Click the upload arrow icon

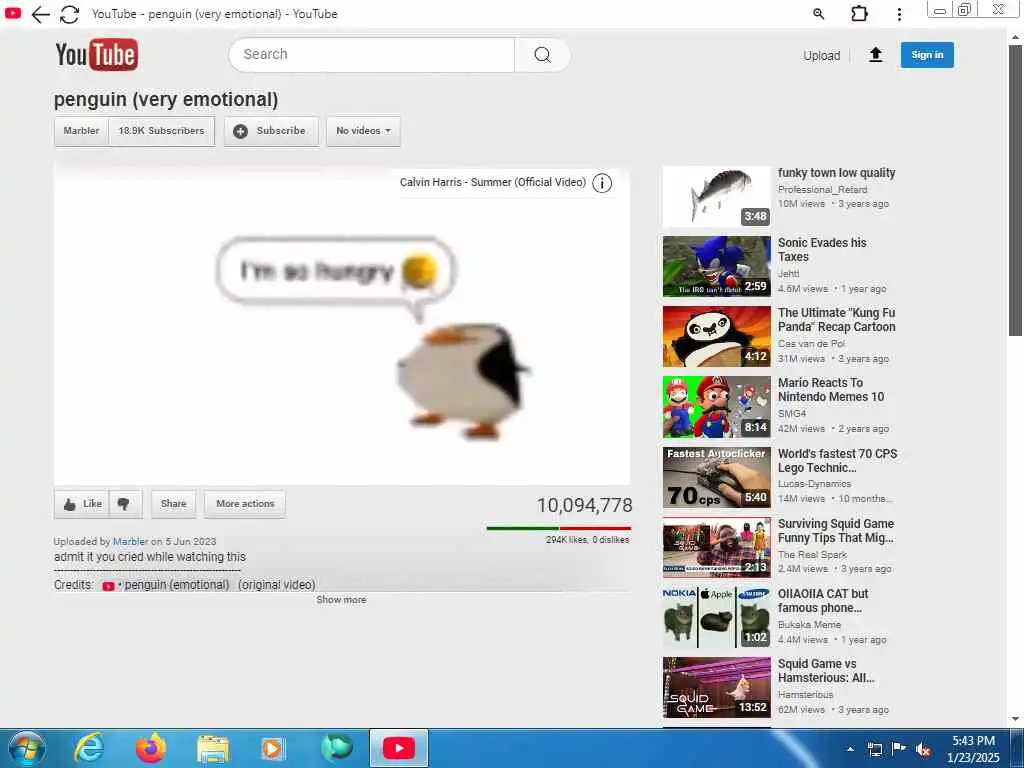(x=876, y=55)
